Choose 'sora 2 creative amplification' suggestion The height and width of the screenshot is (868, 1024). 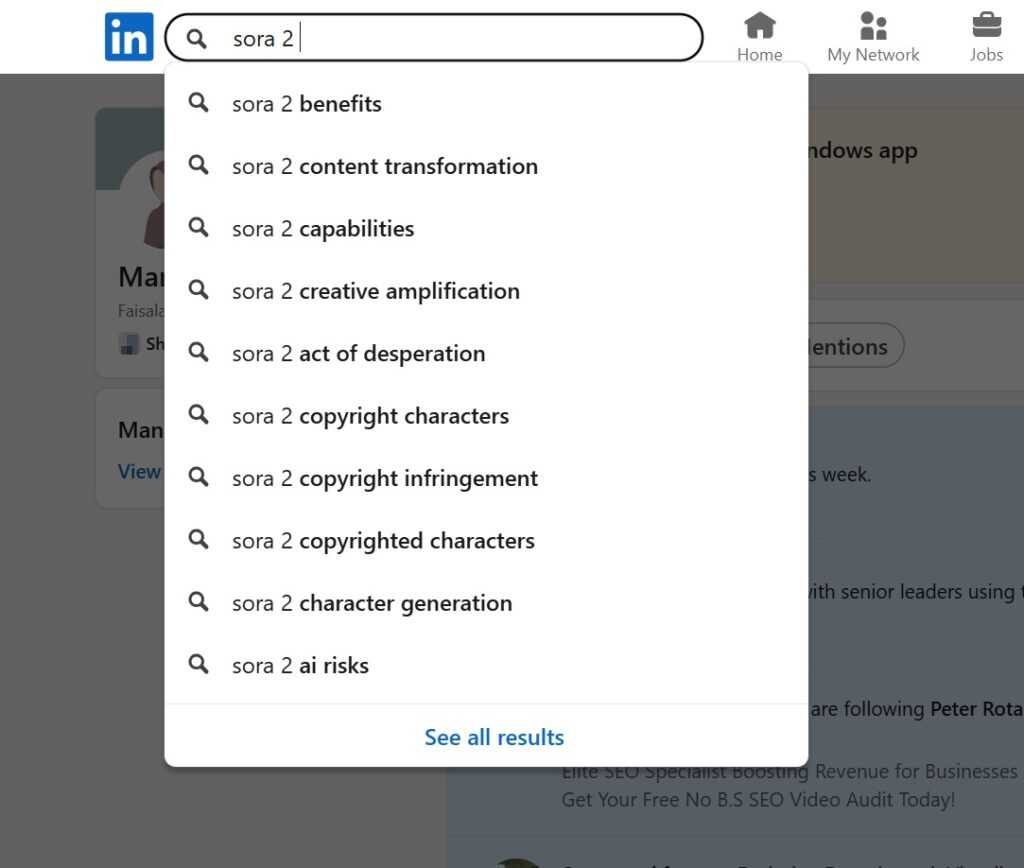click(x=376, y=291)
